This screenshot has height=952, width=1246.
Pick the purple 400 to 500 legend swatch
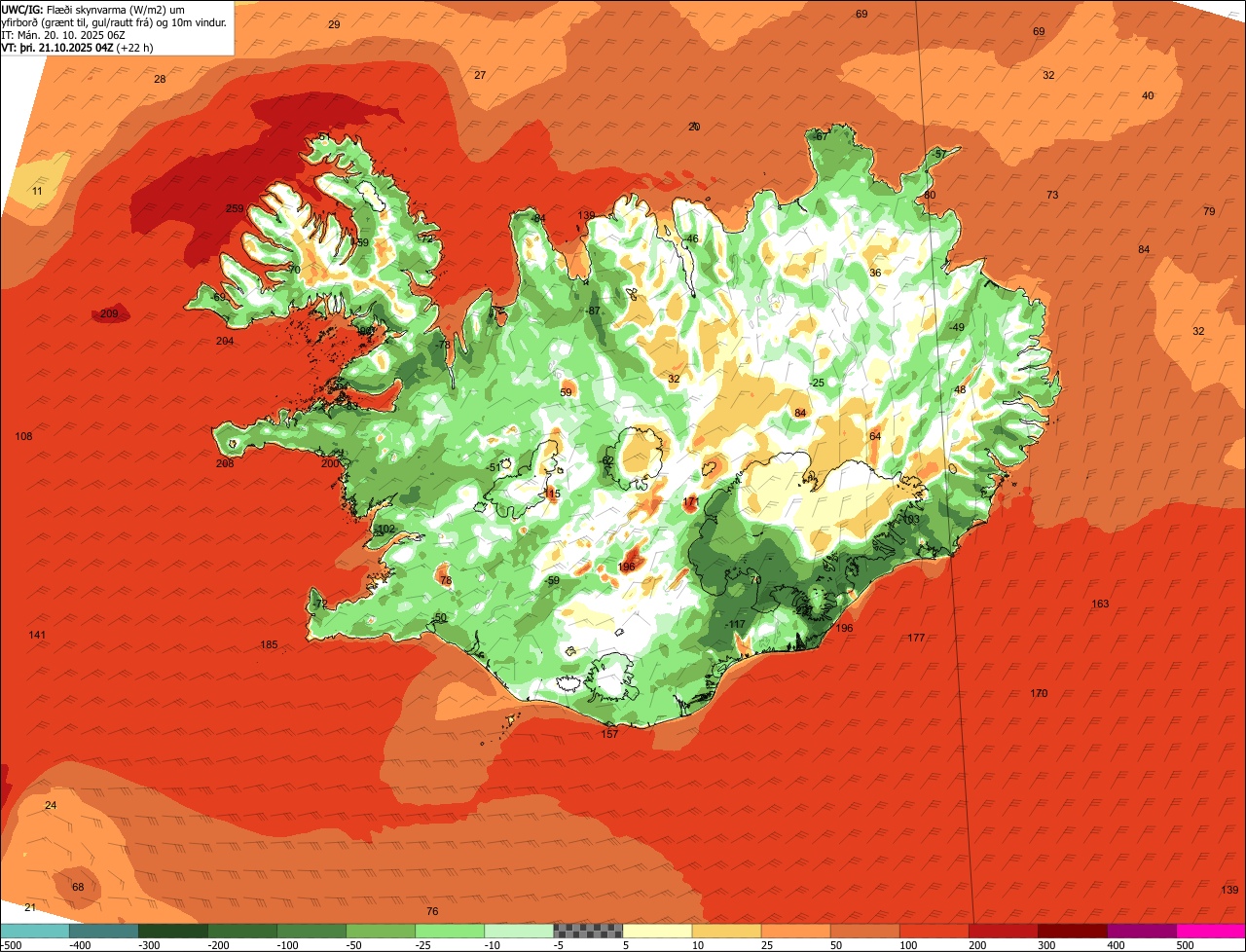1141,931
